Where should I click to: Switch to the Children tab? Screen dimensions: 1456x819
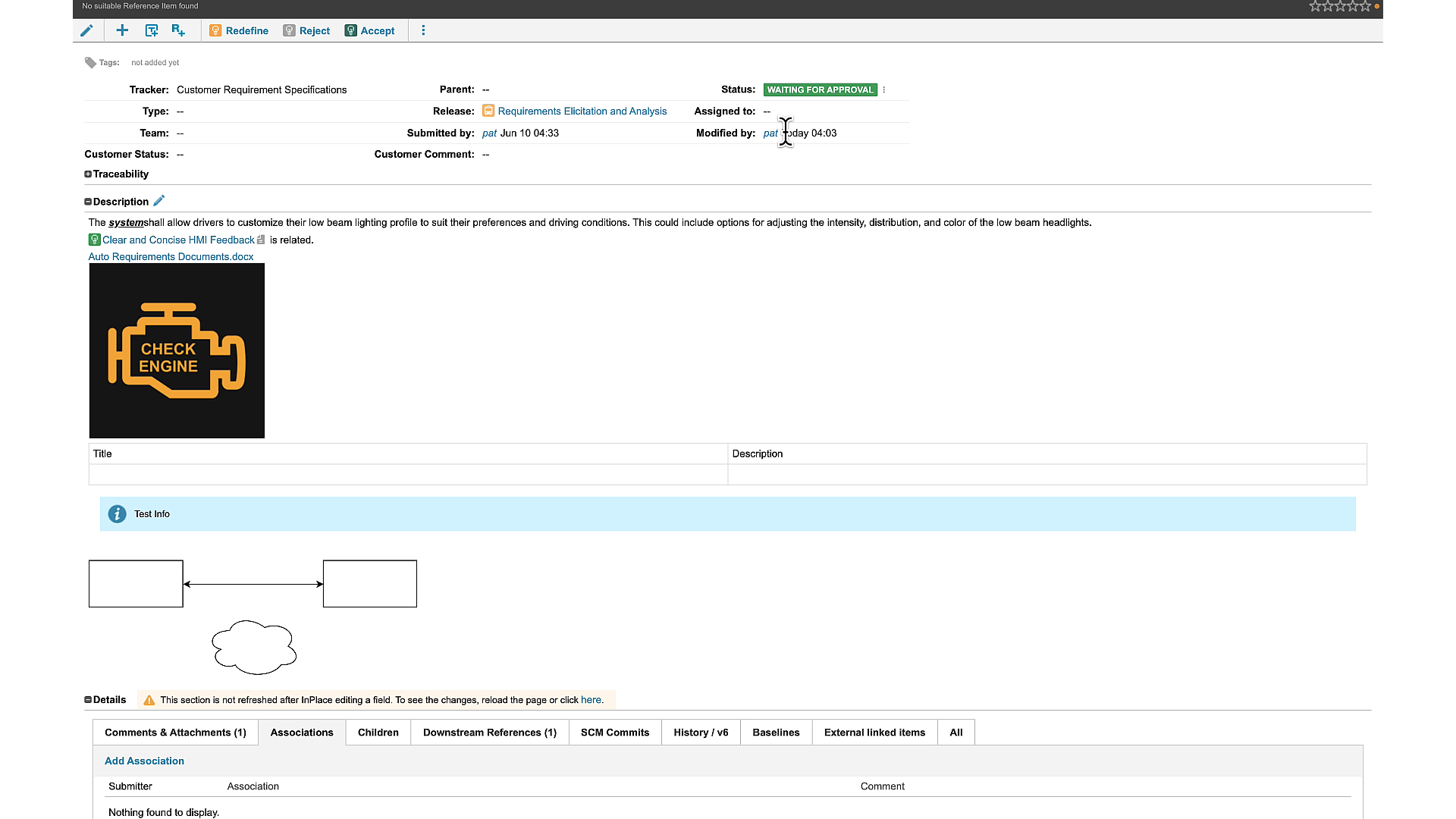(x=378, y=732)
